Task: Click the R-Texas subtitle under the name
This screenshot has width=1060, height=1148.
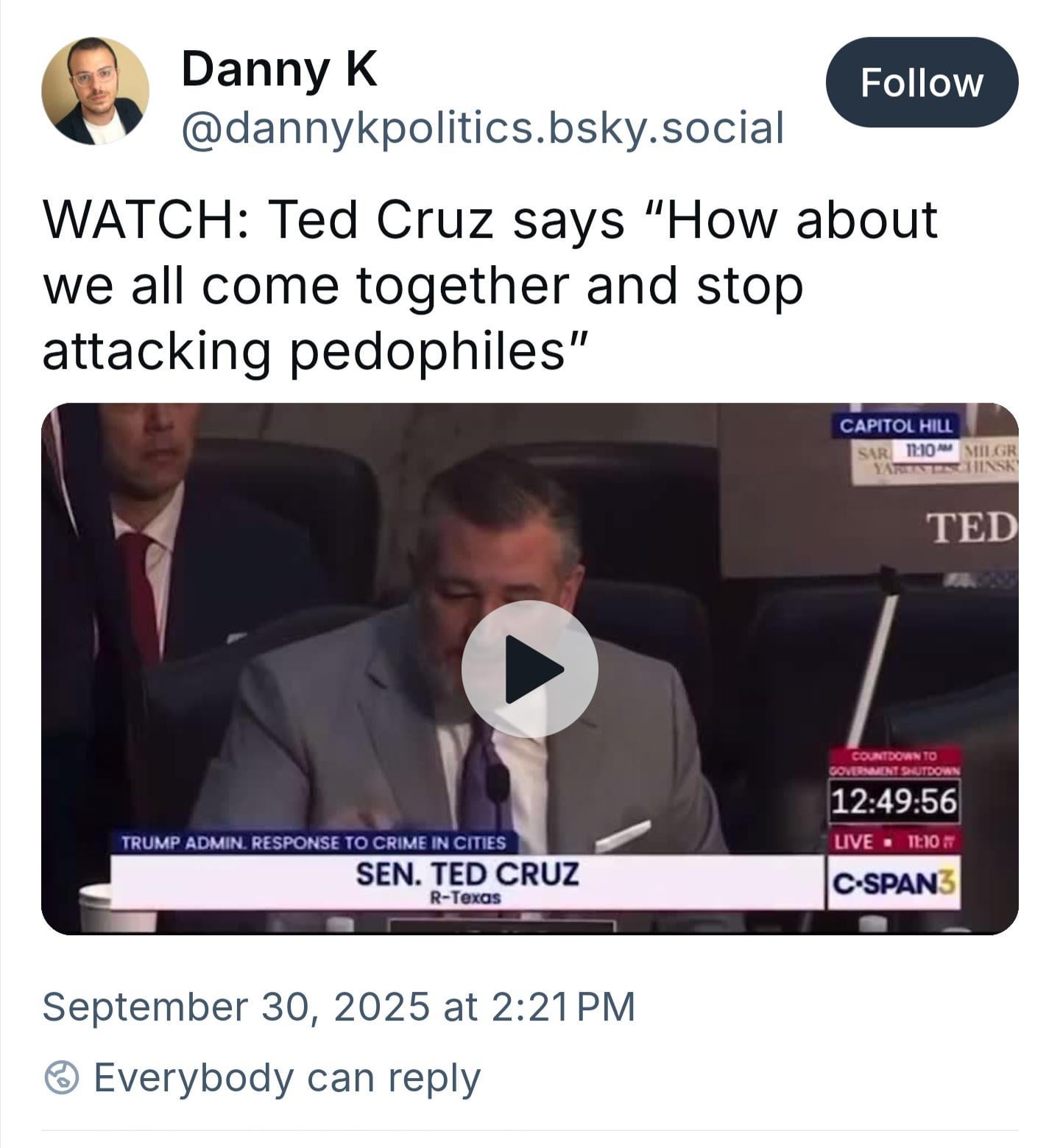Action: click(x=466, y=898)
